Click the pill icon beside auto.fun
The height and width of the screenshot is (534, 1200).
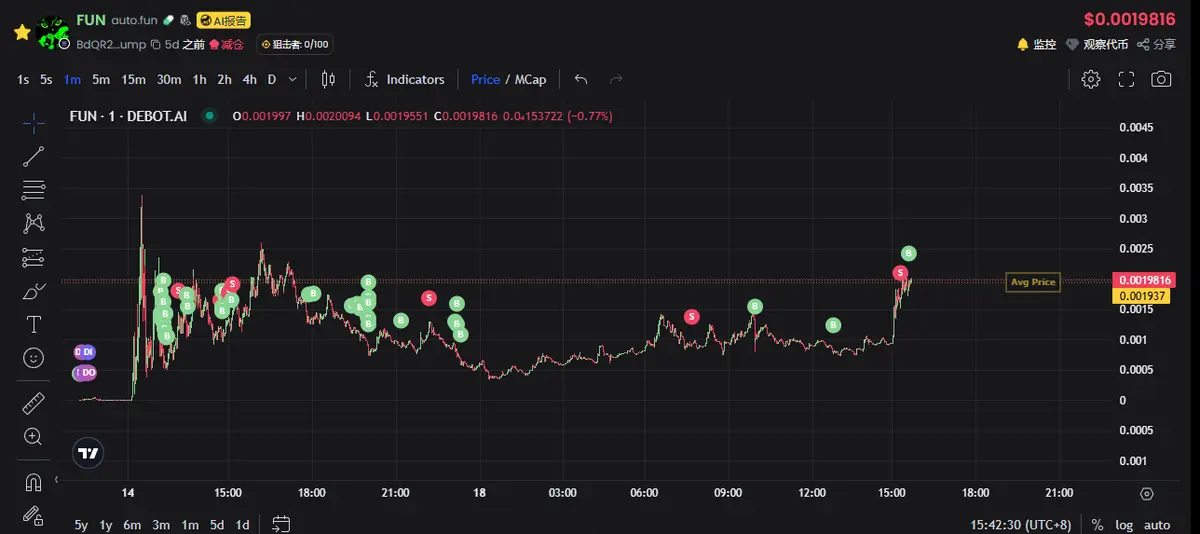pos(168,20)
